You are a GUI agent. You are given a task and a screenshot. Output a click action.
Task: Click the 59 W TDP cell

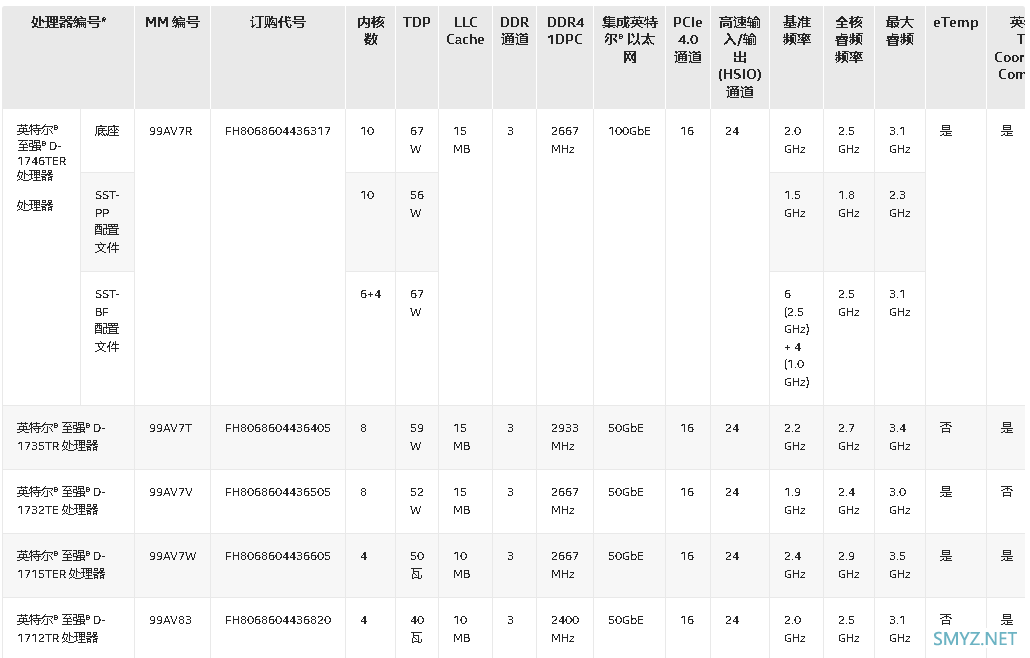pos(416,436)
